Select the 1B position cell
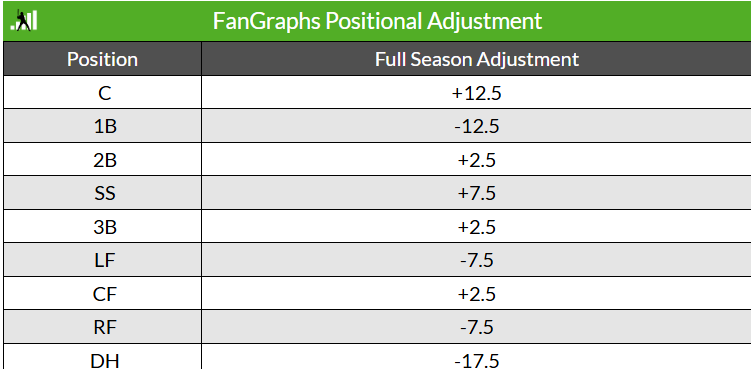The width and height of the screenshot is (751, 369). click(x=102, y=126)
